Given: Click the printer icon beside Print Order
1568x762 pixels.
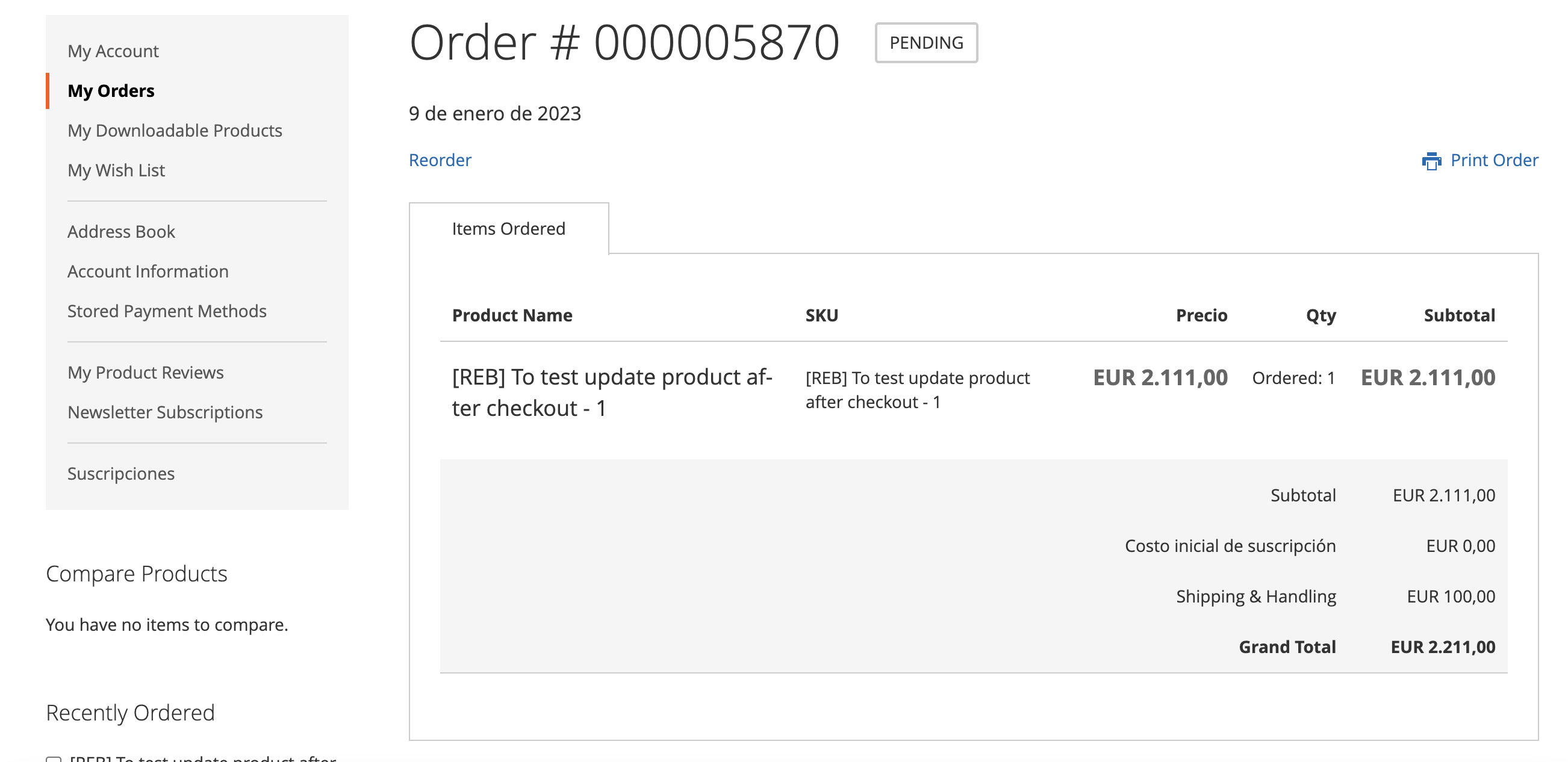Looking at the screenshot, I should click(x=1431, y=161).
